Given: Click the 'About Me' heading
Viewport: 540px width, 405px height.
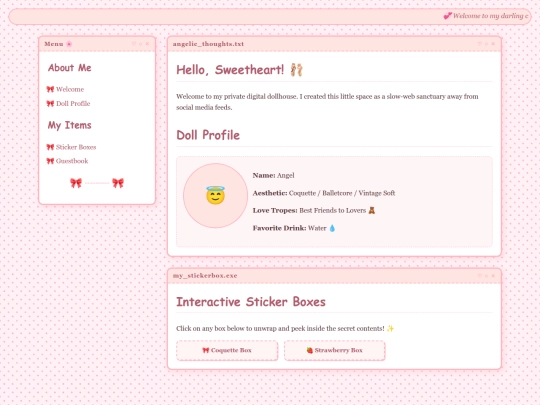Looking at the screenshot, I should point(70,68).
